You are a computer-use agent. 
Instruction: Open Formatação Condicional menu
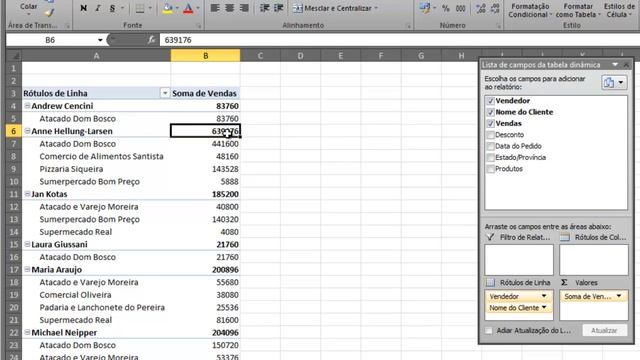530,10
